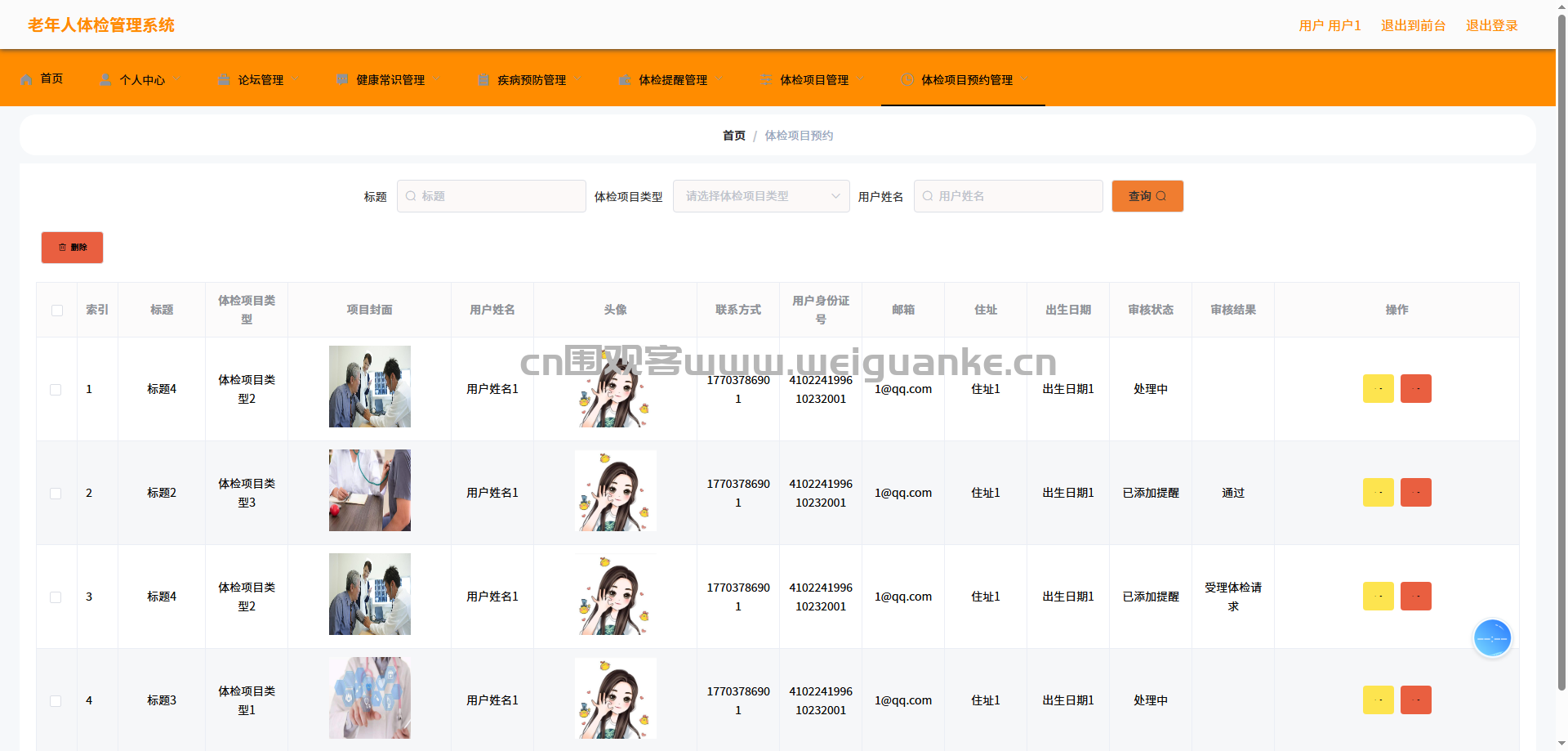Screen dimensions: 1568x751
Task: Click the 操作 column header
Action: pos(1396,310)
